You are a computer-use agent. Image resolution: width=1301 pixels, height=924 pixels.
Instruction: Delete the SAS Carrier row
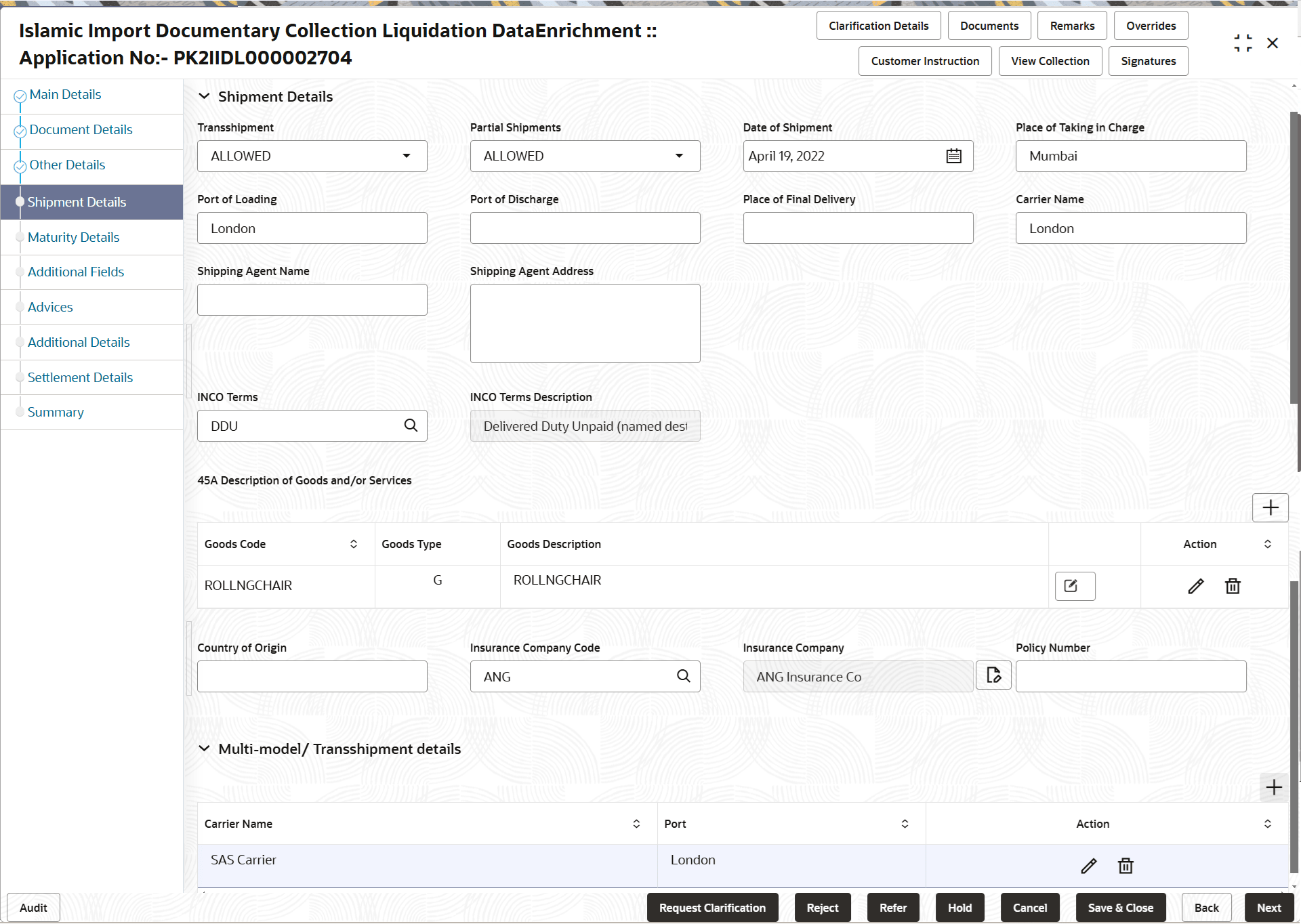pyautogui.click(x=1126, y=866)
